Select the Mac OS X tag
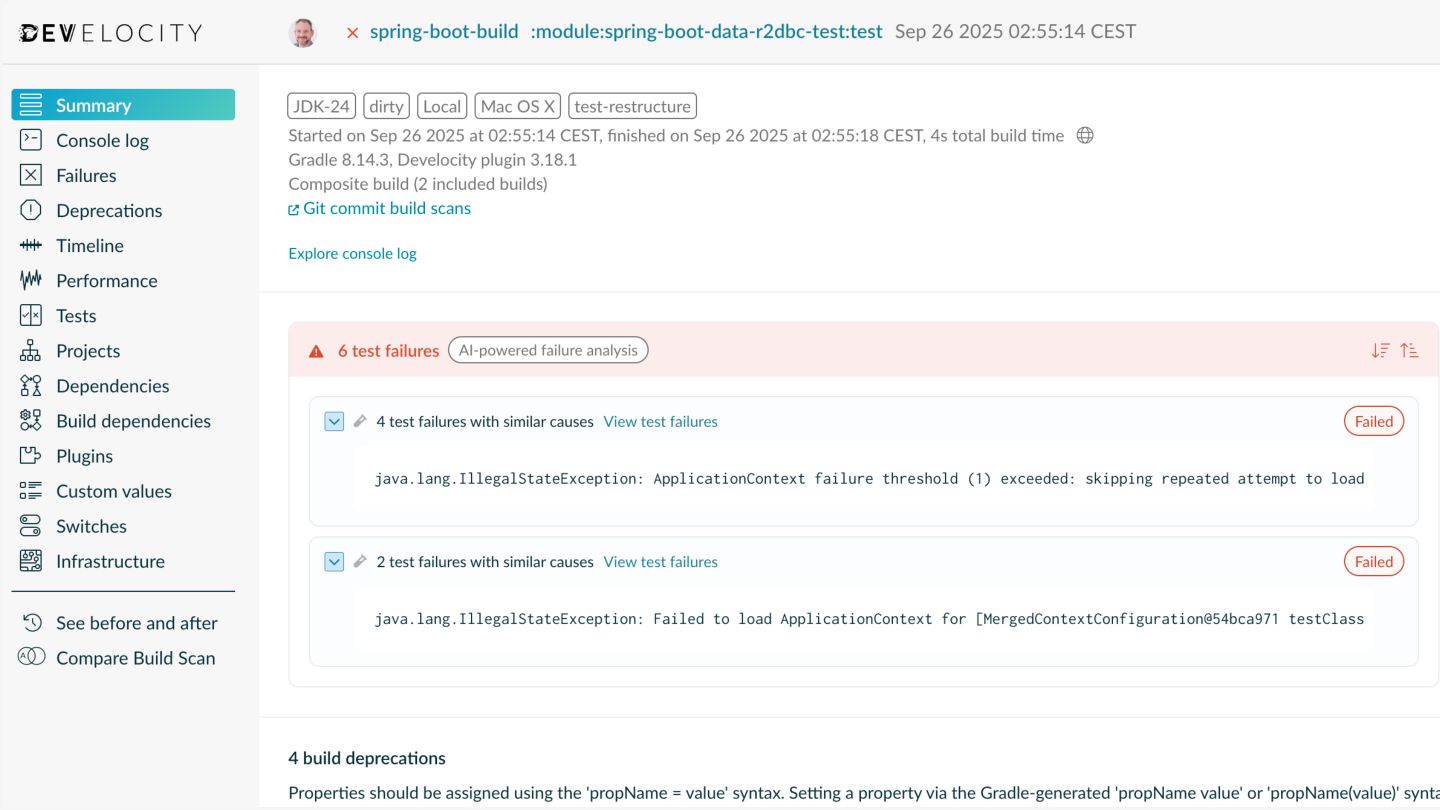The image size is (1440, 810). 518,106
